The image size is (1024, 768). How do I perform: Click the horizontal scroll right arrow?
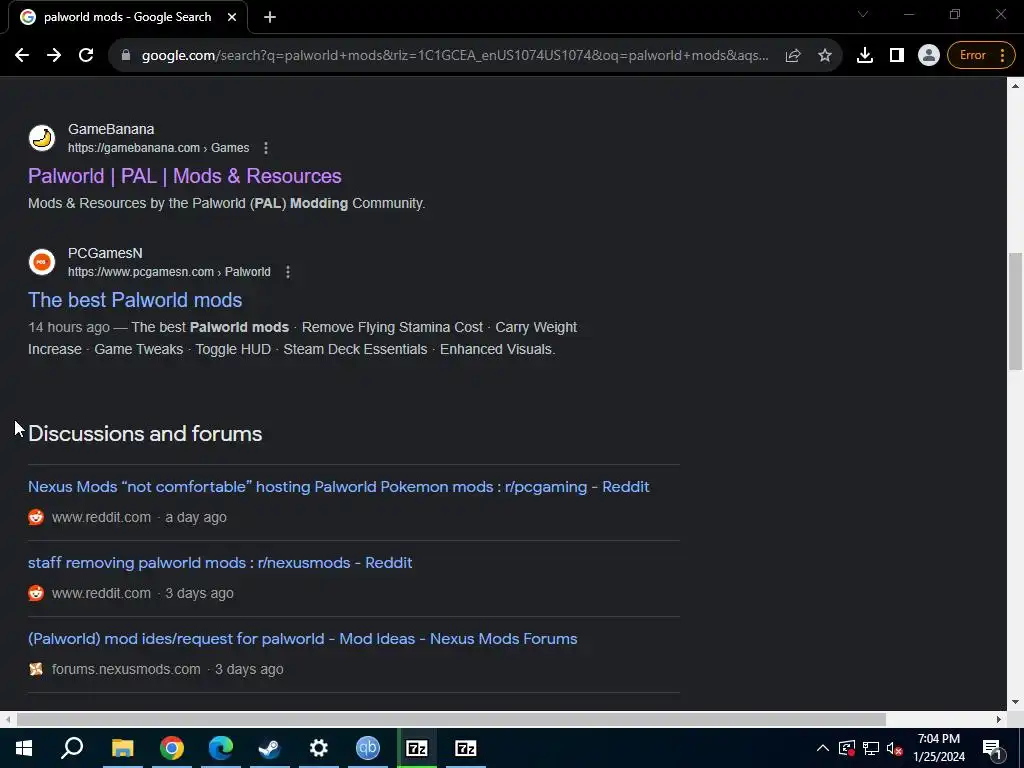click(999, 720)
